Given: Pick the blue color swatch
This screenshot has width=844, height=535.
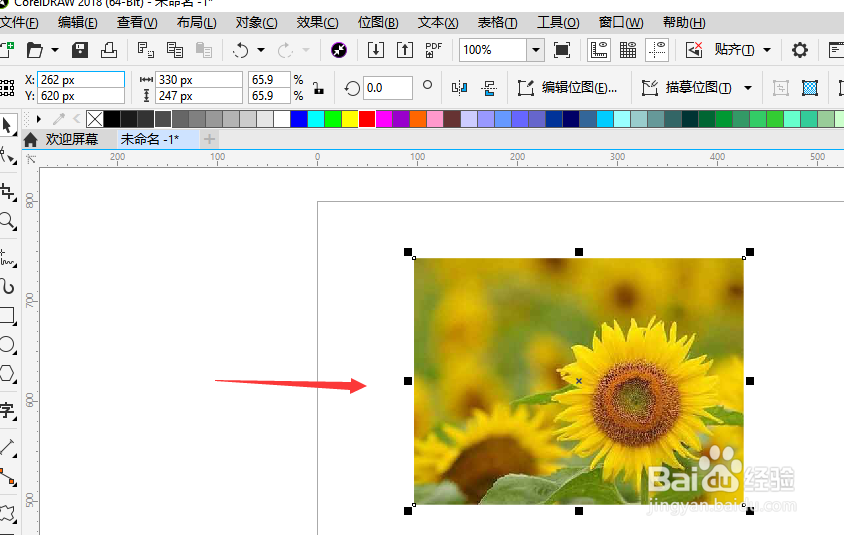Looking at the screenshot, I should pyautogui.click(x=299, y=119).
